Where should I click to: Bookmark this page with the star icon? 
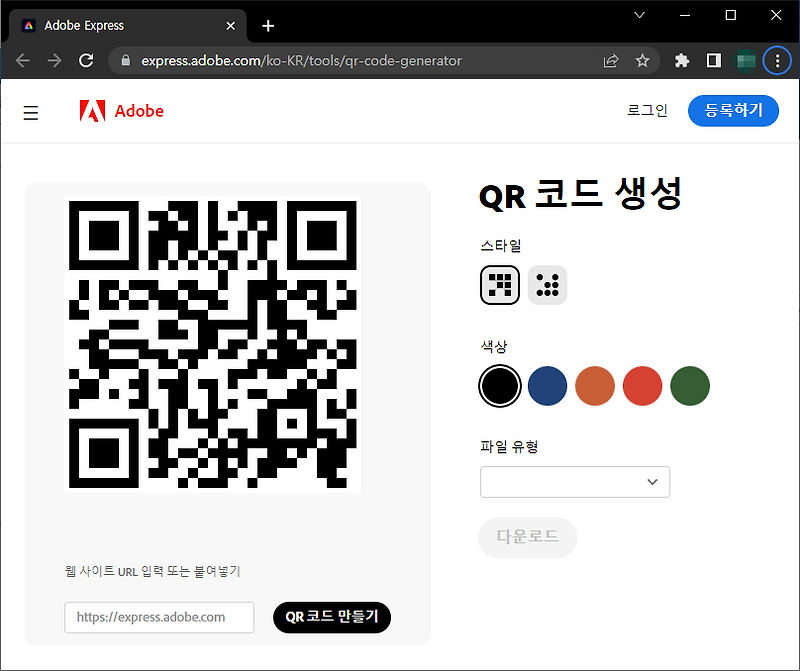pyautogui.click(x=643, y=60)
